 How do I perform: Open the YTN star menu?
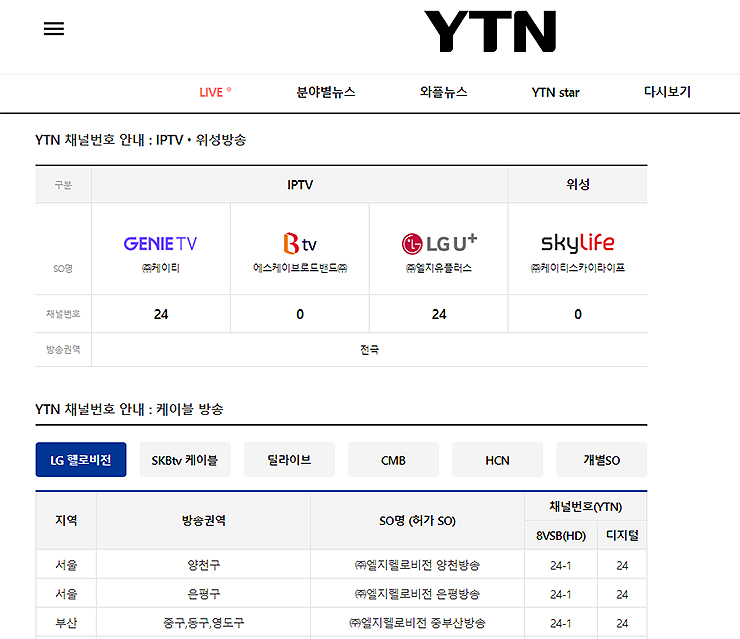tap(555, 92)
